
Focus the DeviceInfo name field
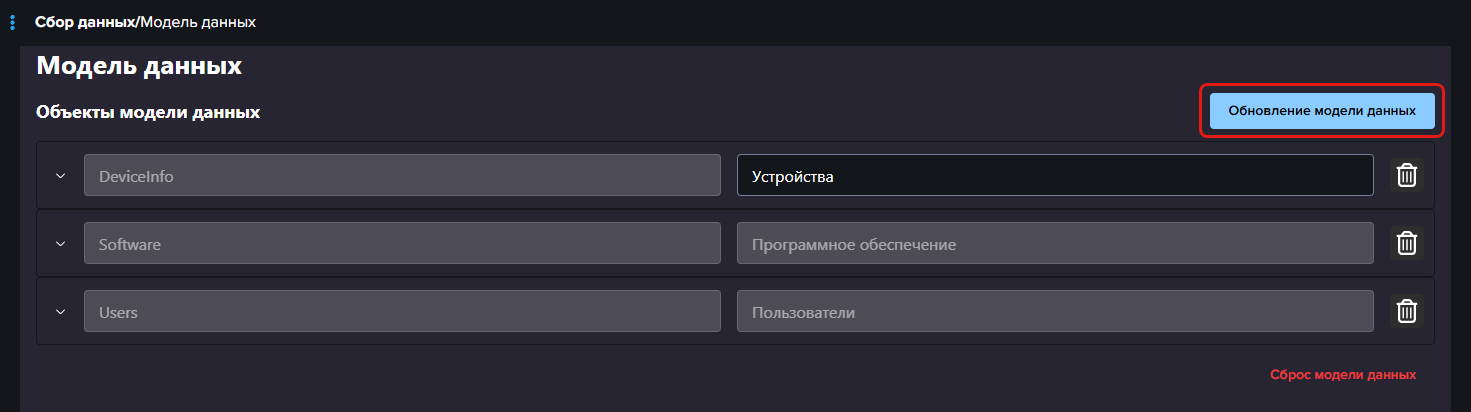pyautogui.click(x=402, y=175)
